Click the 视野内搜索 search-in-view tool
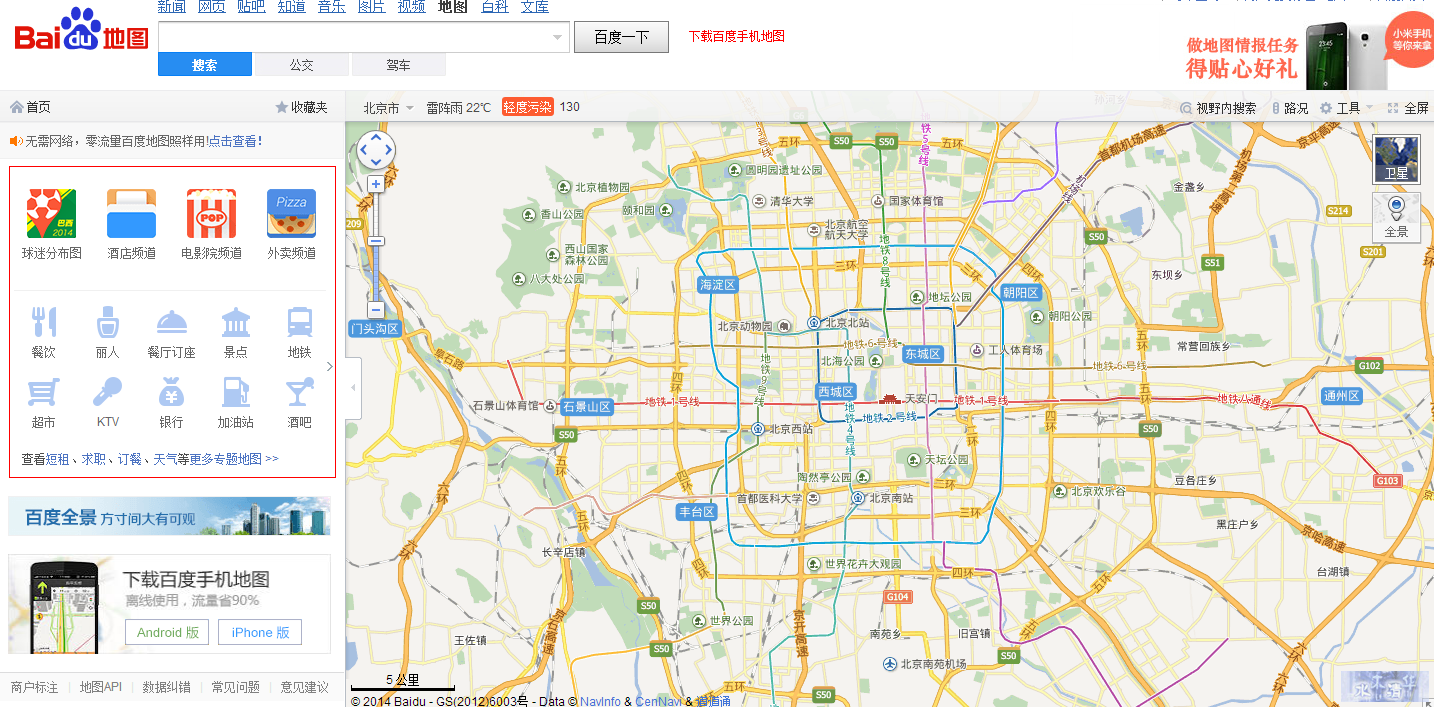Viewport: 1434px width, 707px height. (1218, 108)
